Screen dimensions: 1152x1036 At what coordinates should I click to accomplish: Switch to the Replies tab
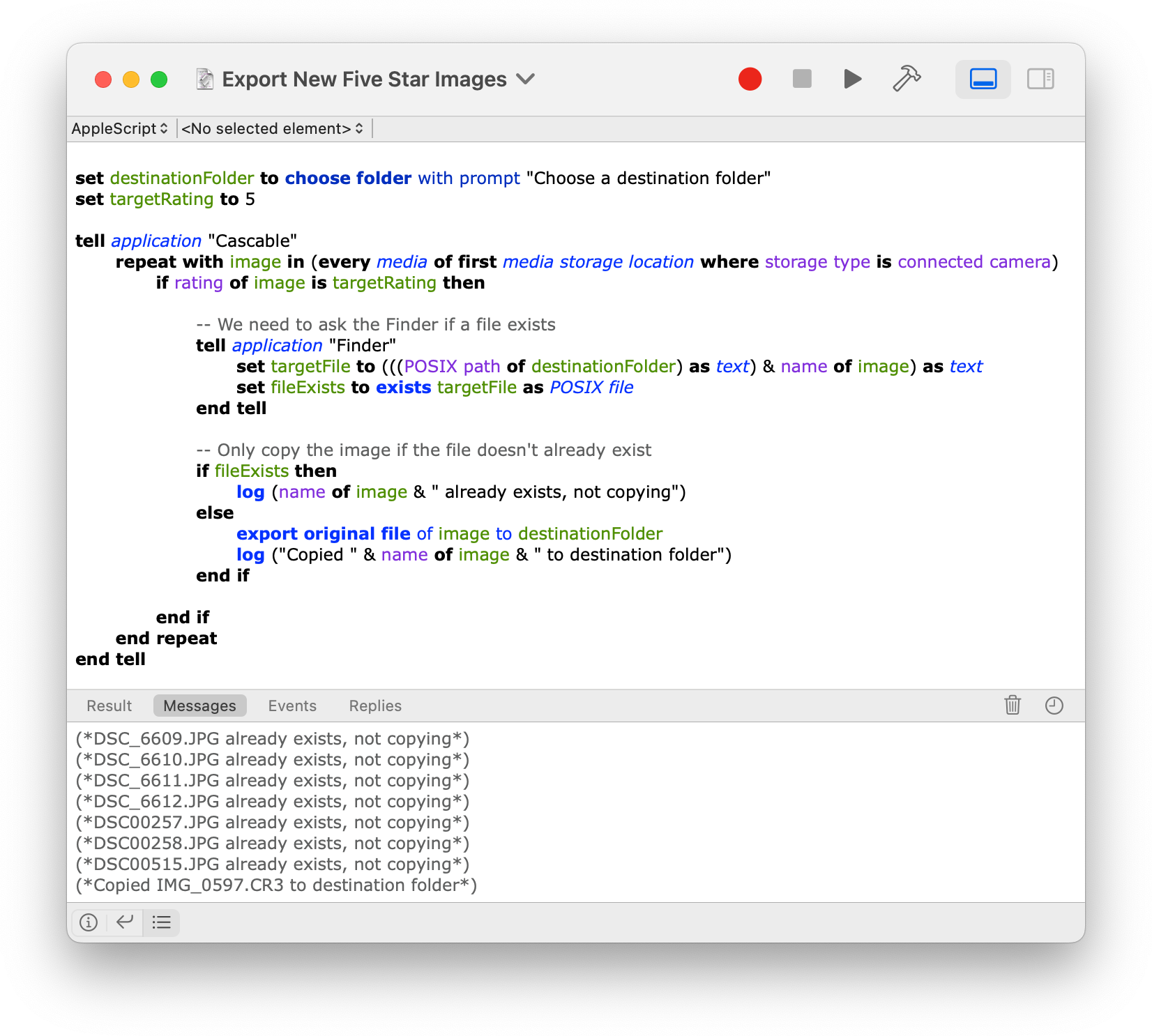pyautogui.click(x=375, y=706)
